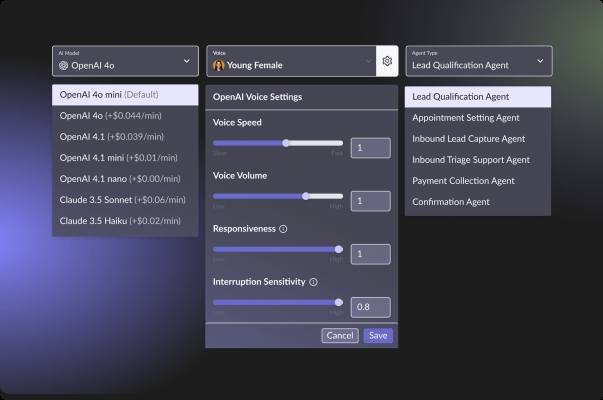This screenshot has width=603, height=400.
Task: Choose Appointment Setting Agent
Action: click(478, 118)
